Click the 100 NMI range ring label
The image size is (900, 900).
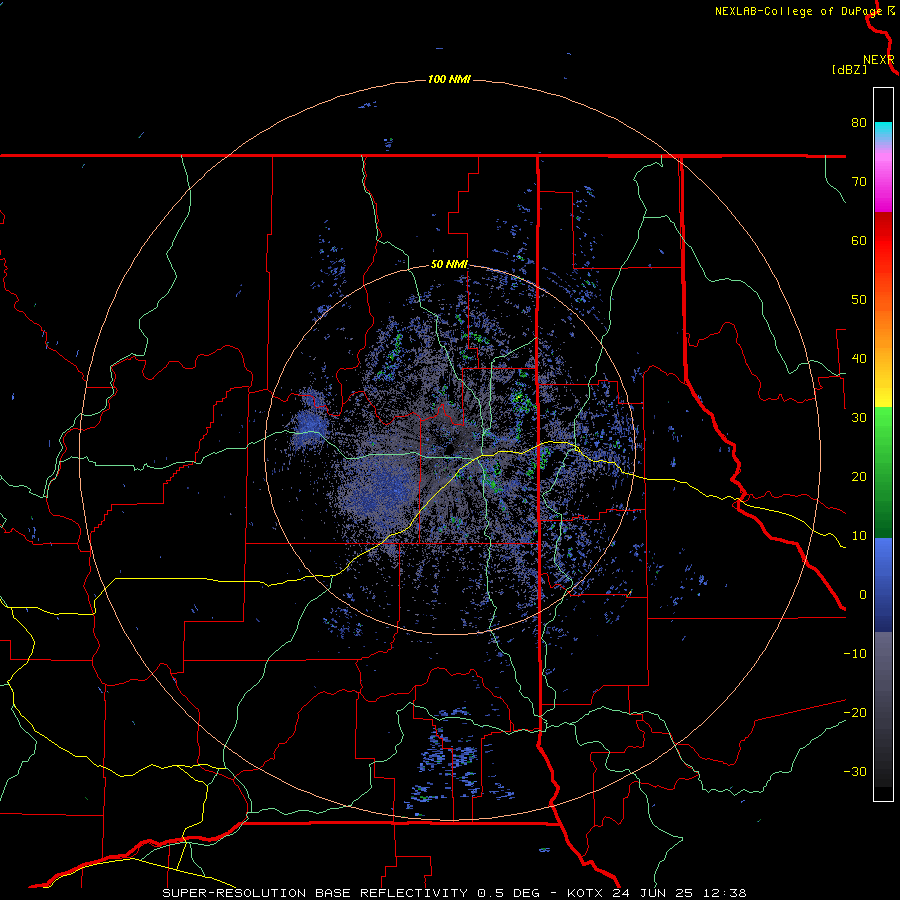449,79
